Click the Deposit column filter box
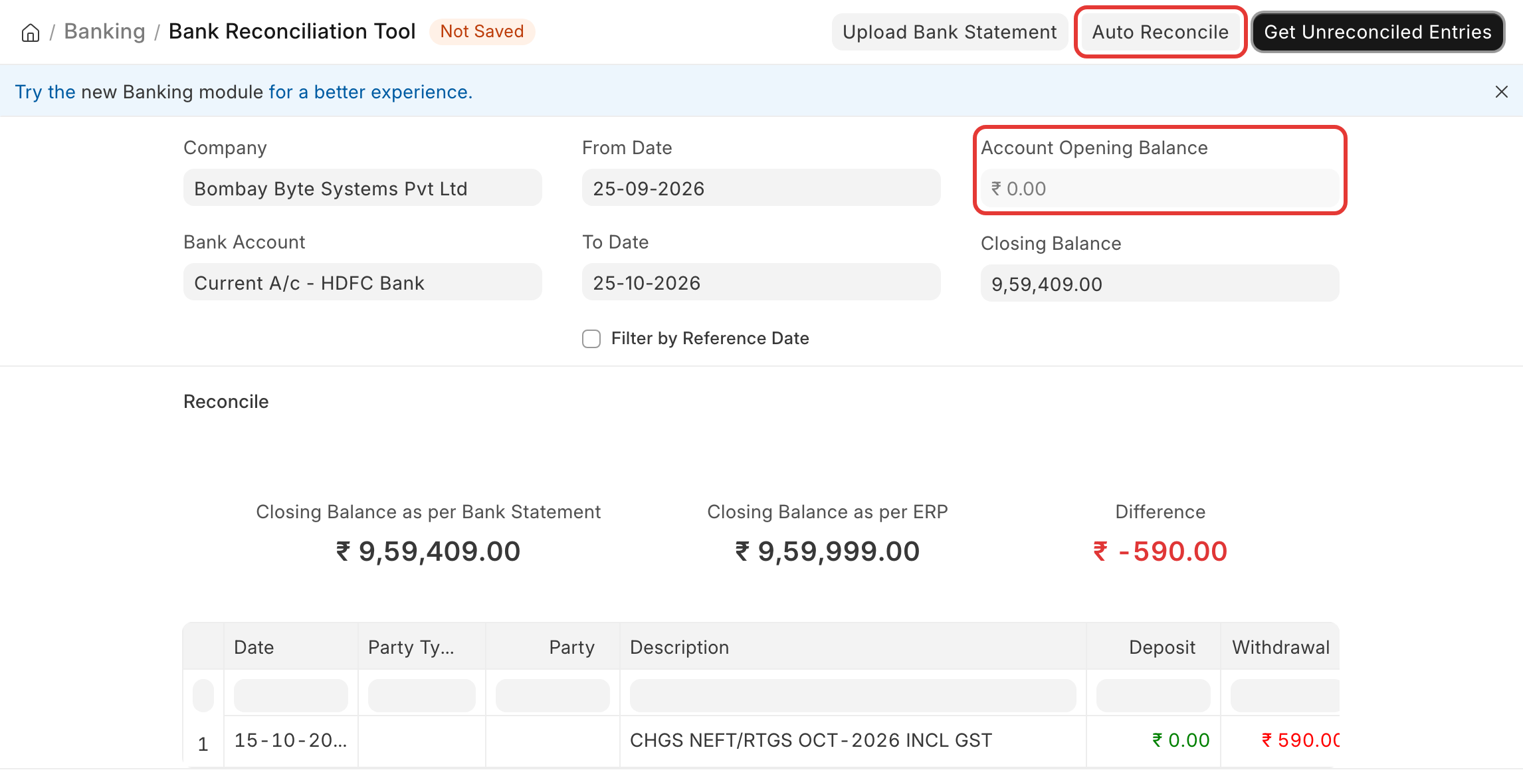 point(1154,696)
